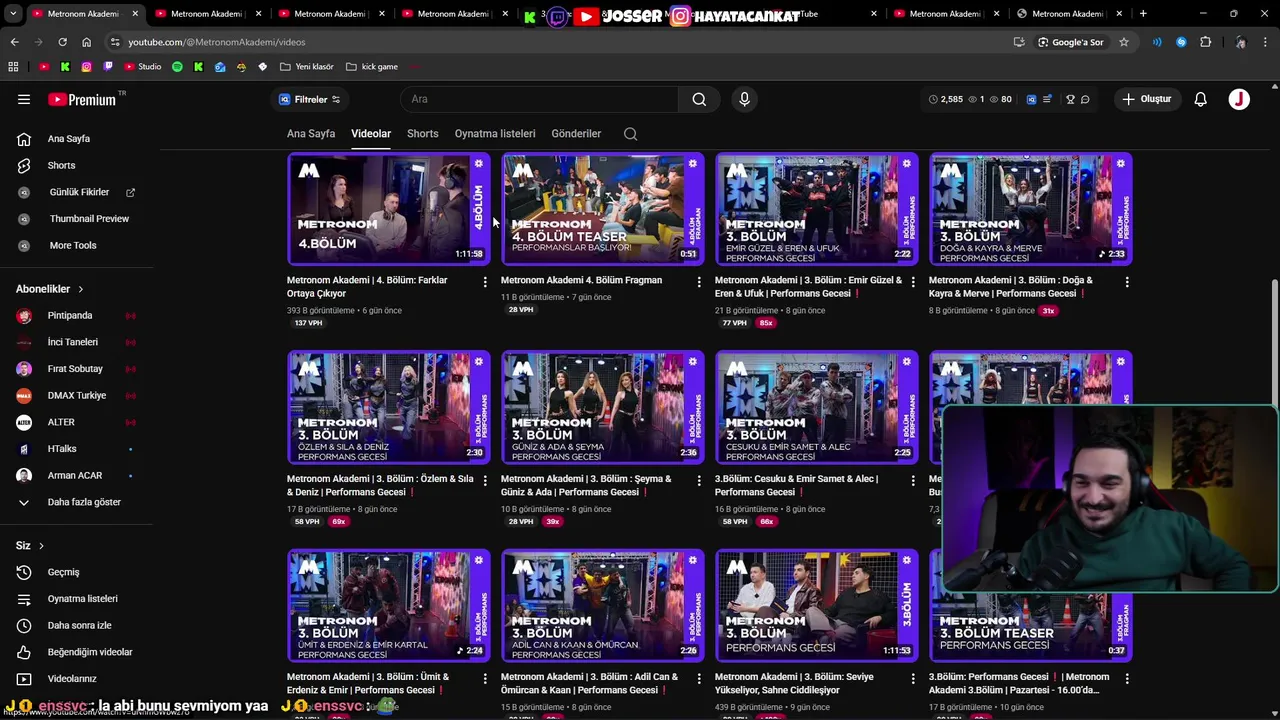This screenshot has width=1280, height=720.
Task: Open browser tab search dropdown arrow
Action: click(14, 14)
